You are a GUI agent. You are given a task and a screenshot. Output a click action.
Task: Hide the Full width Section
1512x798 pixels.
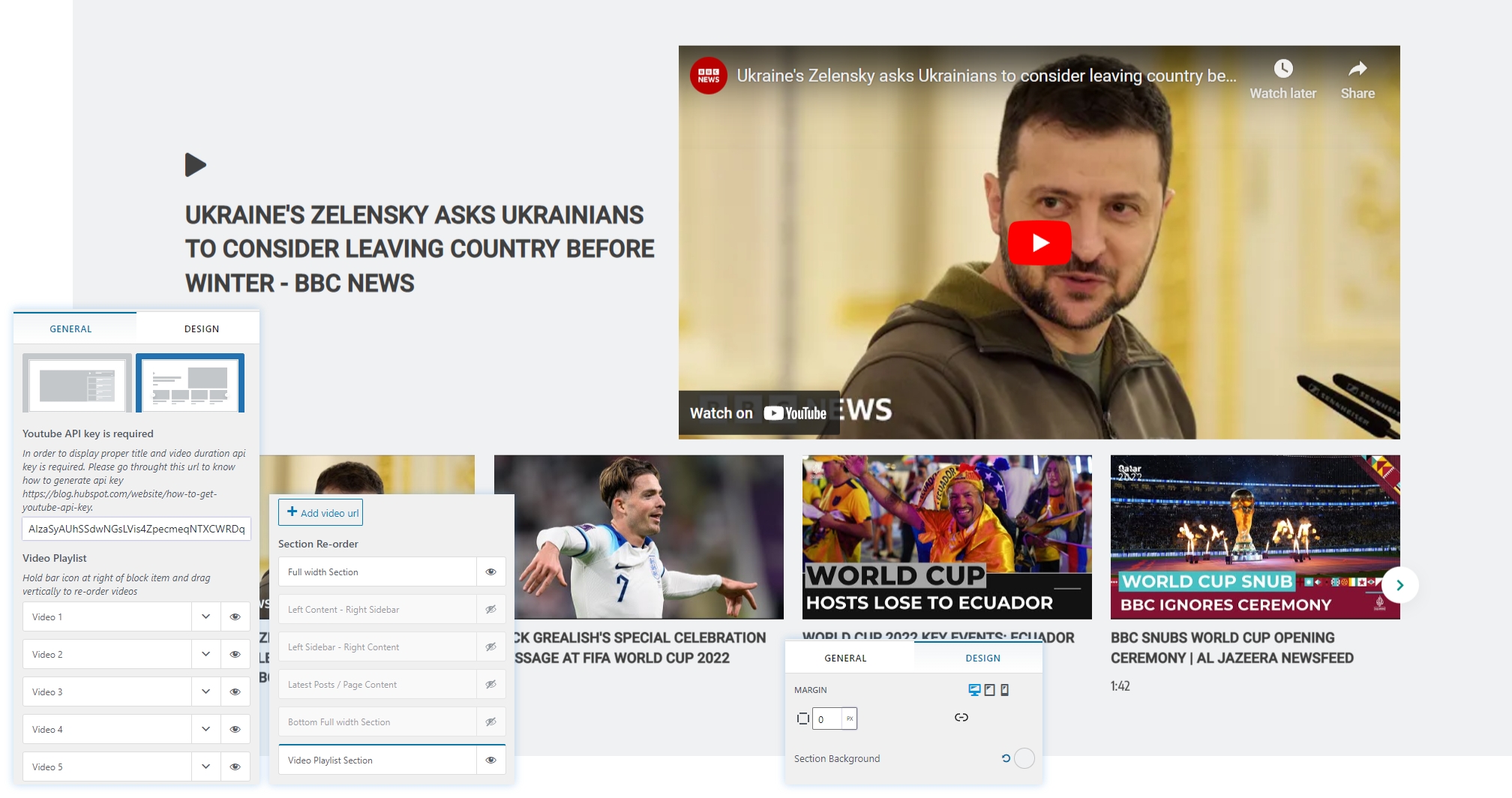(x=491, y=572)
